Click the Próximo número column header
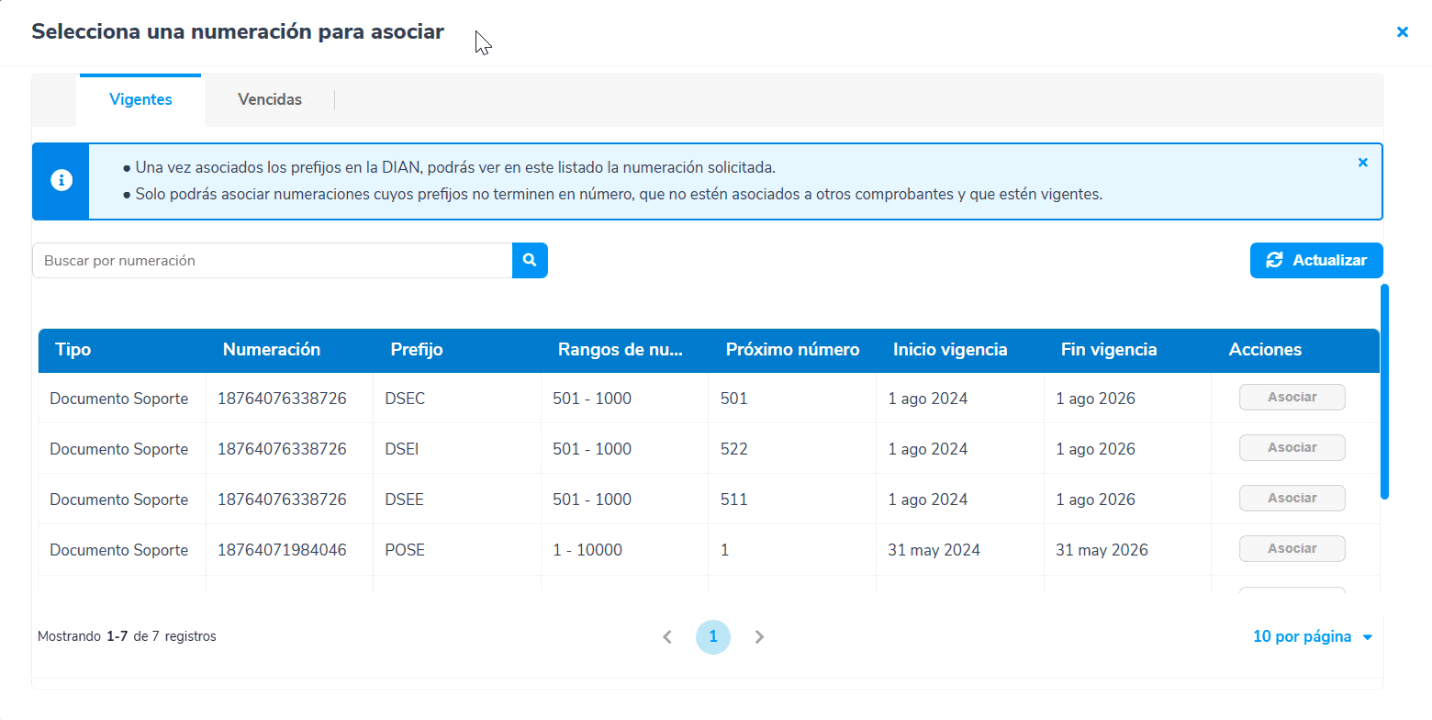Screen dimensions: 1432x720 pyautogui.click(x=792, y=350)
